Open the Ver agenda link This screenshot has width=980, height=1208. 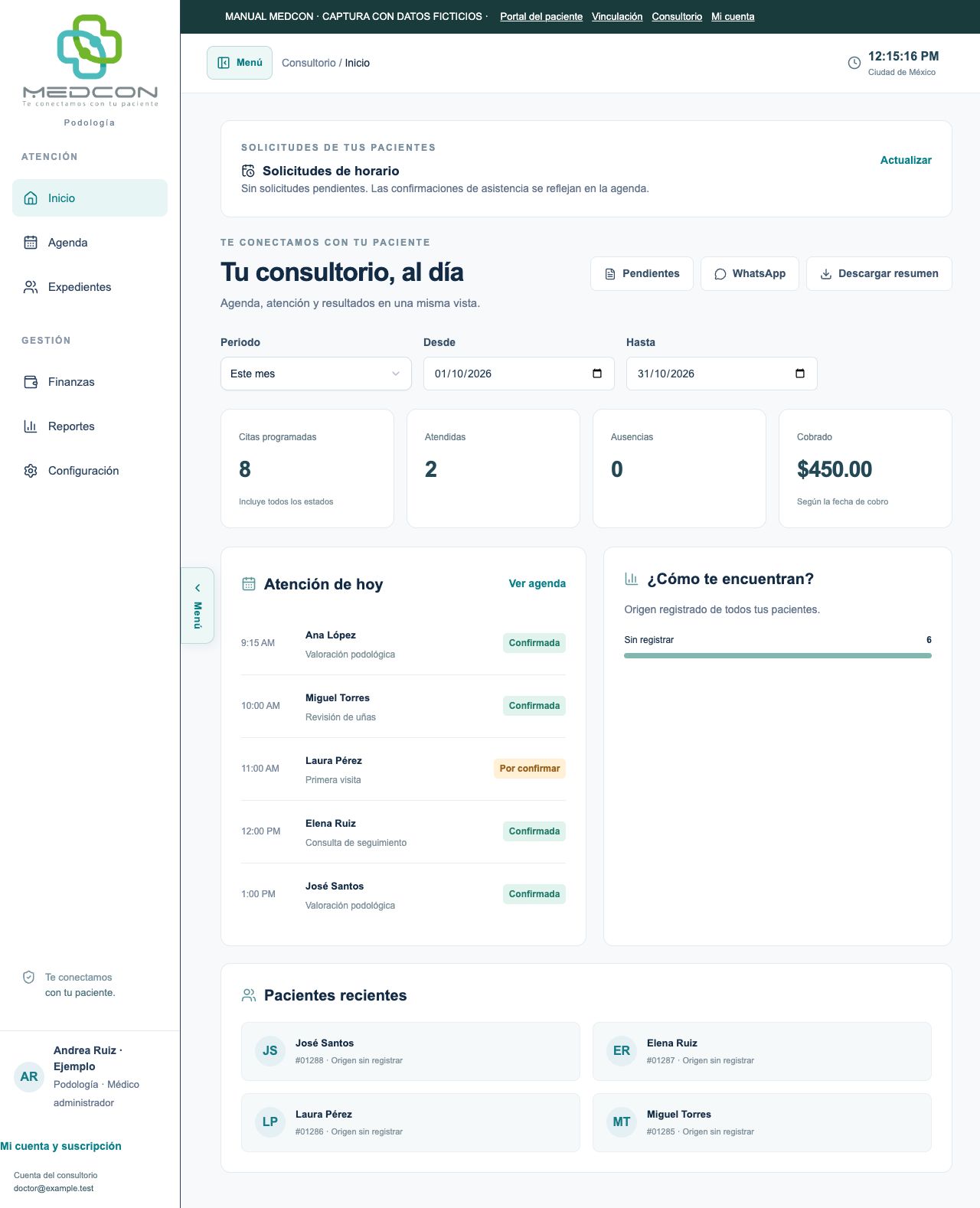(x=537, y=583)
